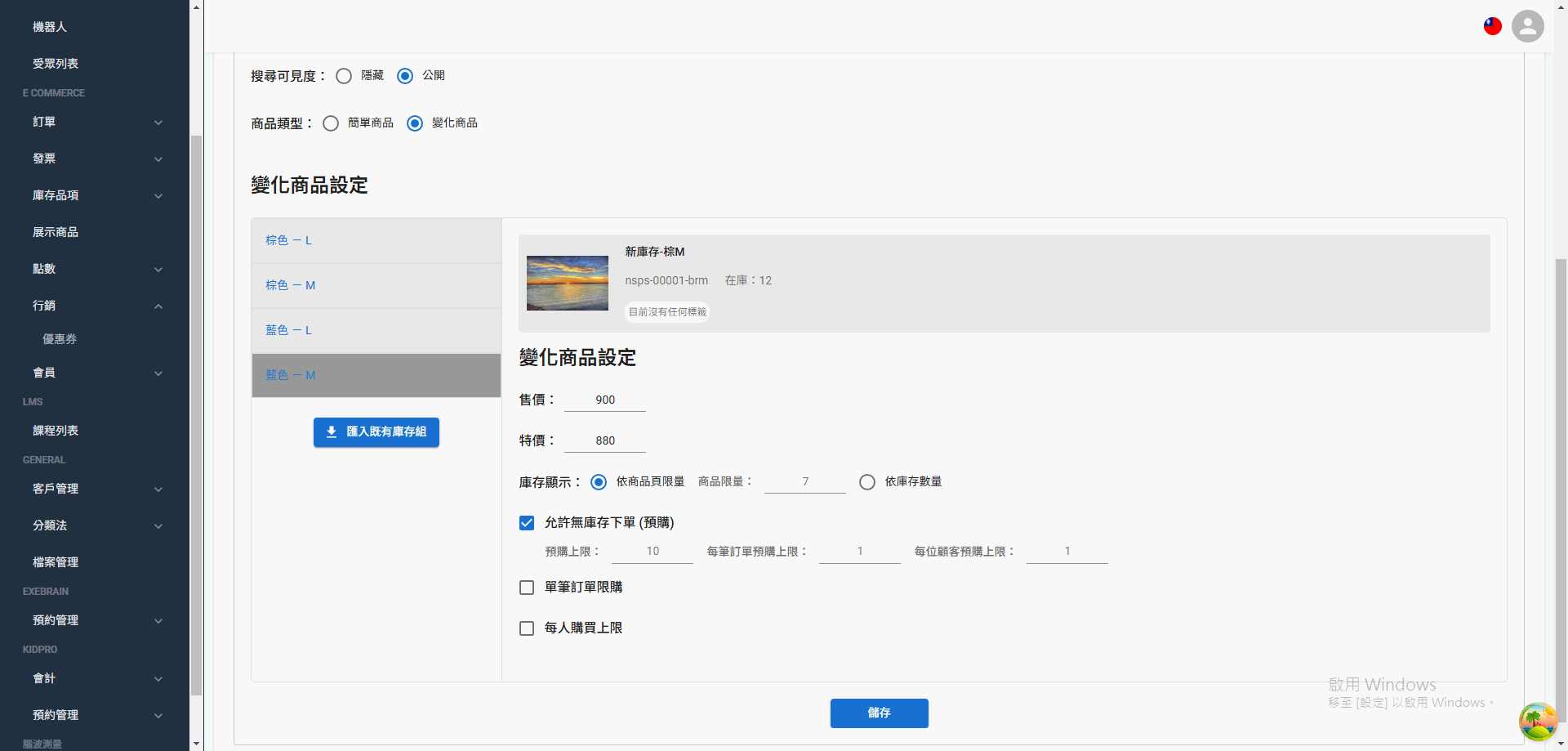Select 依商品頁限量 stock display option
This screenshot has width=1568, height=751.
pos(599,482)
